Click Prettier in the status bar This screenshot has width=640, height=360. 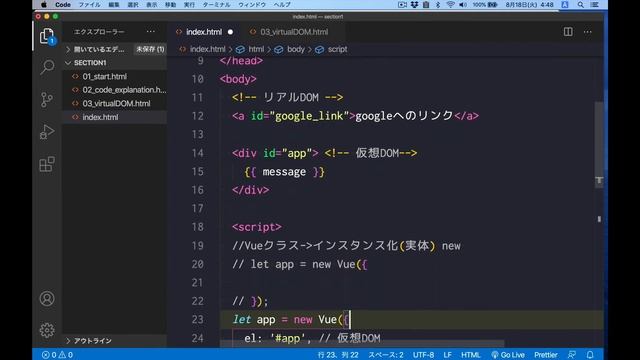pyautogui.click(x=546, y=355)
